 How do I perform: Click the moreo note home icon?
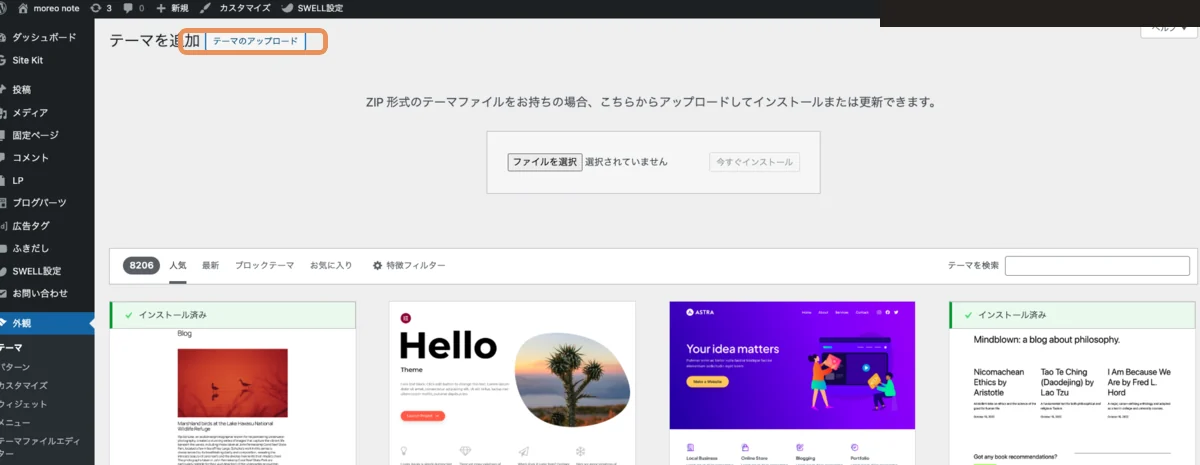tap(22, 7)
